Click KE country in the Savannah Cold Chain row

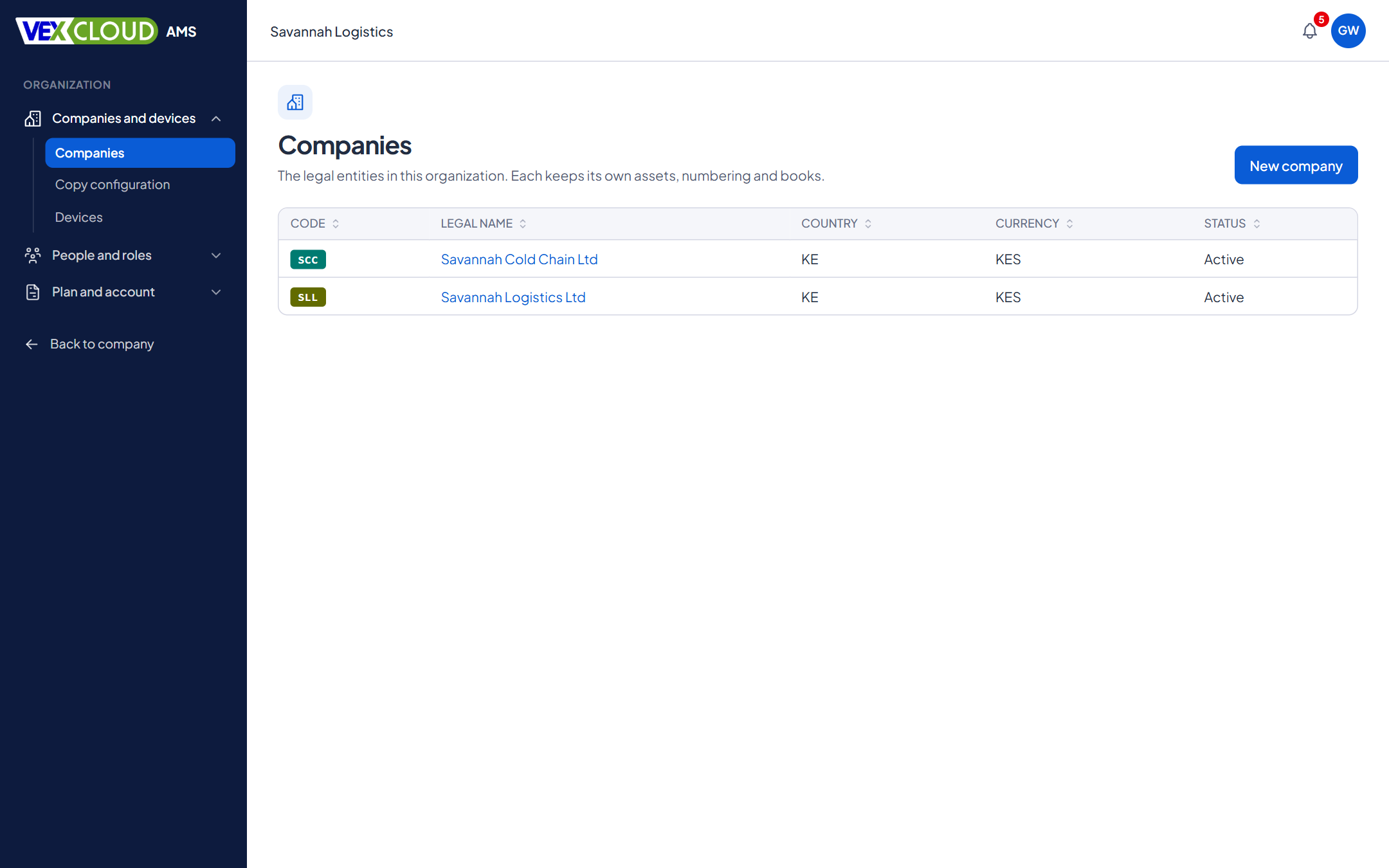pos(810,259)
